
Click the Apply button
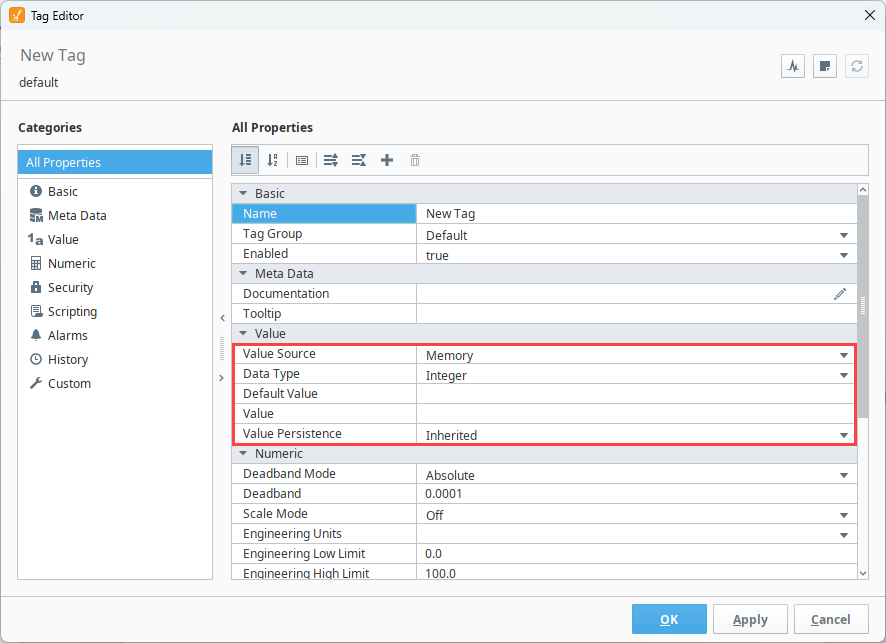(750, 619)
